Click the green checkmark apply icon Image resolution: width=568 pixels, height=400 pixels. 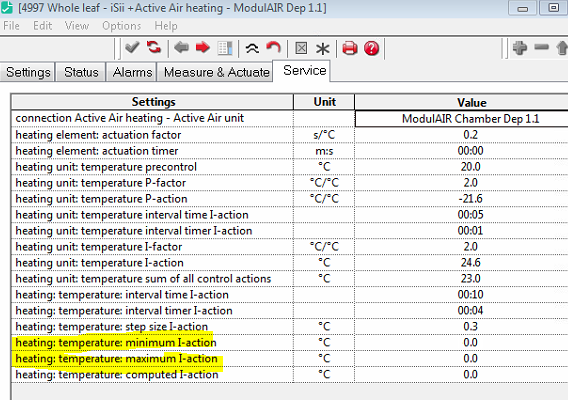pos(132,47)
